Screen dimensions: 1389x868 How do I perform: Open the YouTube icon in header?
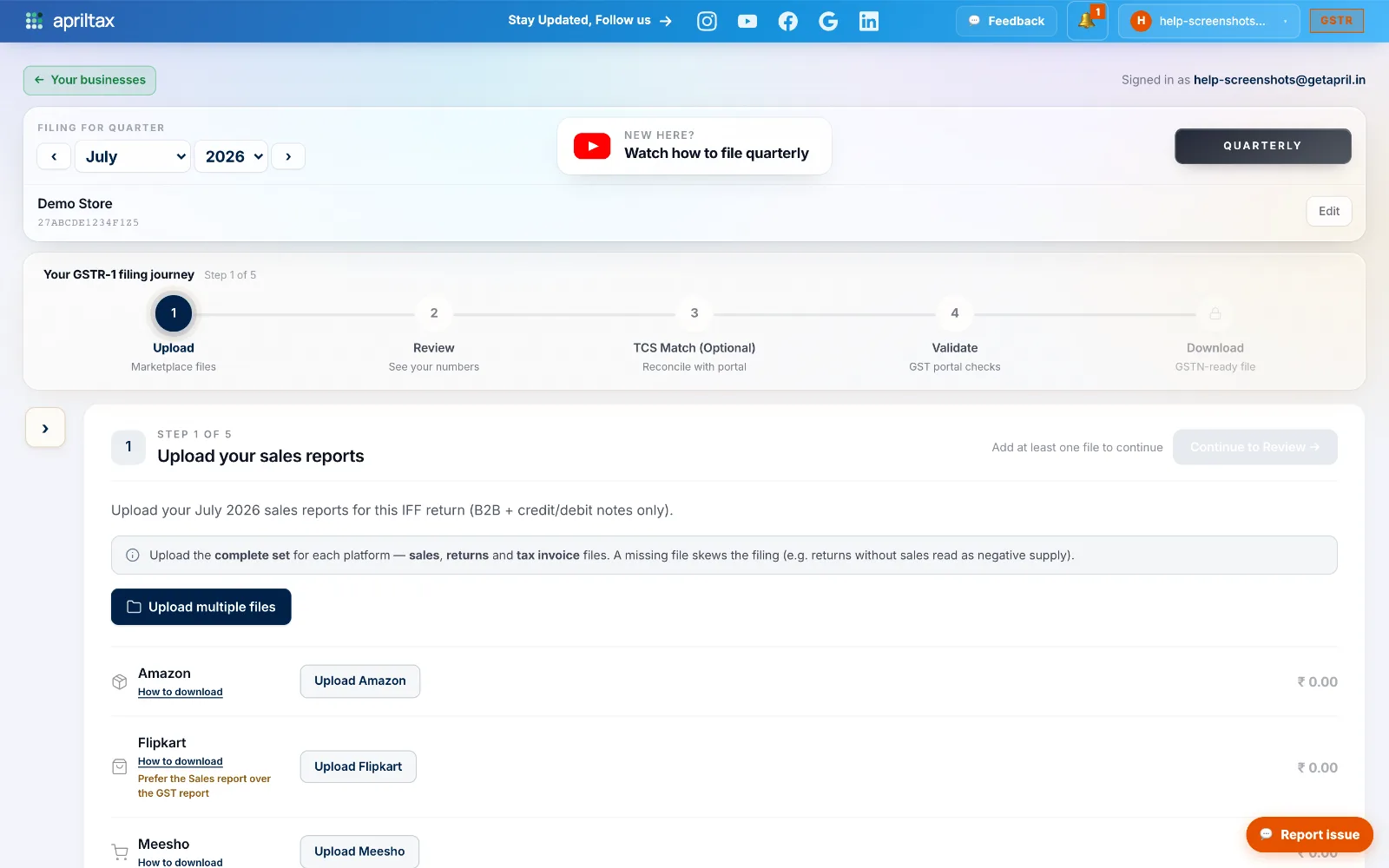(747, 21)
